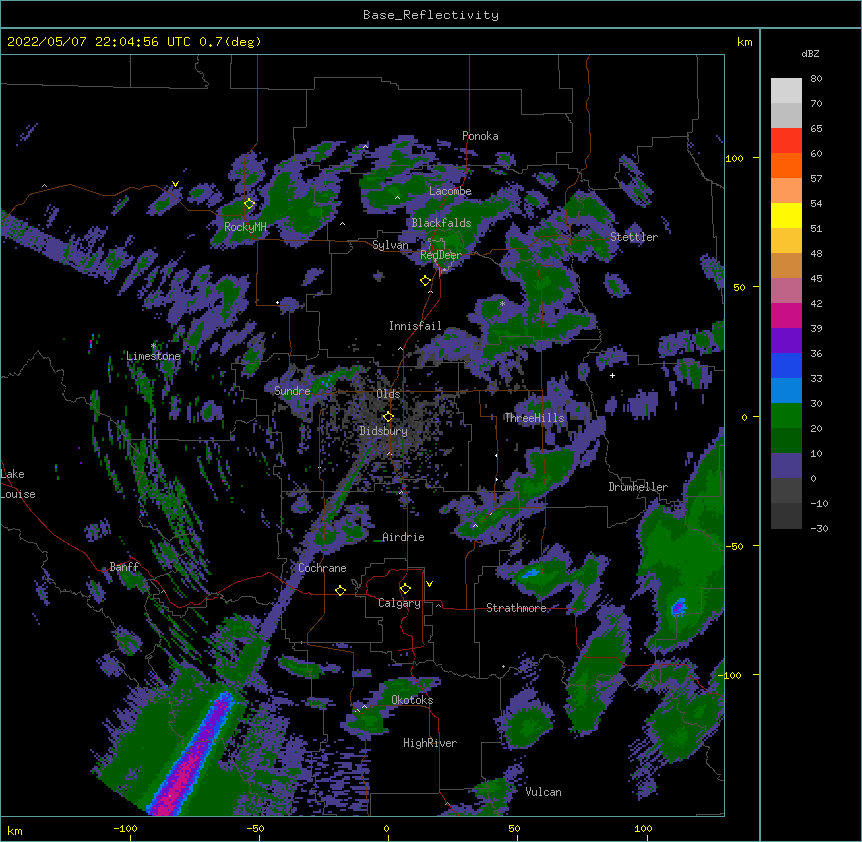Click the slate purple 10-0 dBZ legend swatch
Image resolution: width=862 pixels, height=842 pixels.
(x=786, y=466)
